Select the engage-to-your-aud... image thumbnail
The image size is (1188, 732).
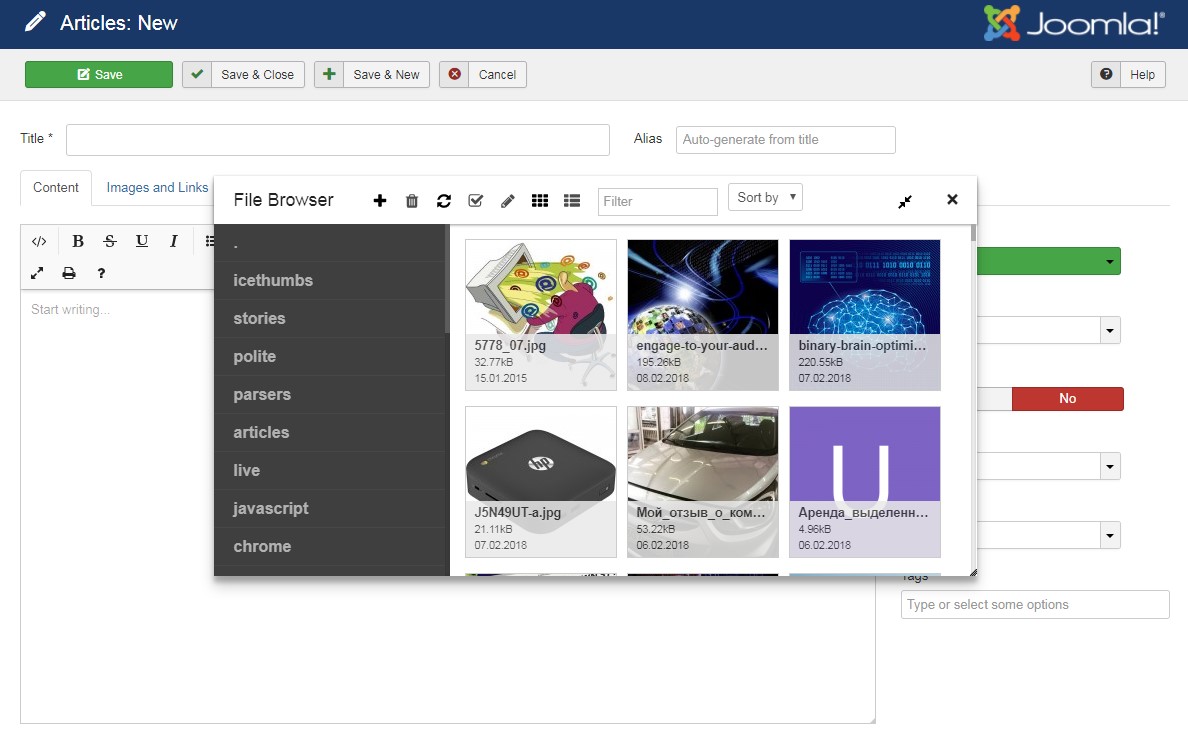703,315
